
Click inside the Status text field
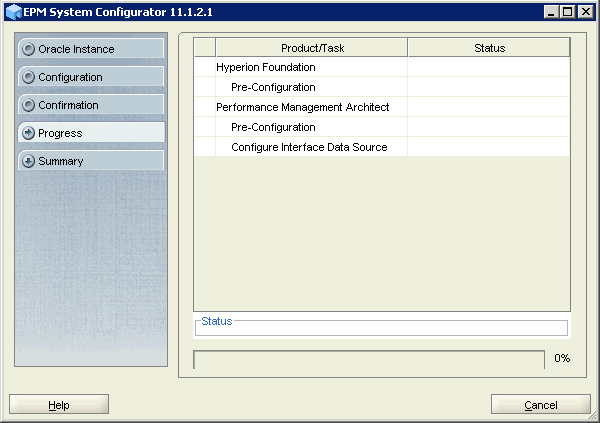381,328
